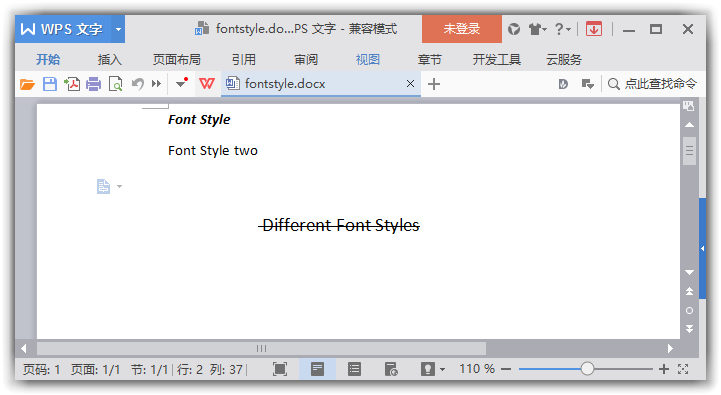Image resolution: width=721 pixels, height=395 pixels.
Task: Open the 开始 ribbon tab
Action: click(48, 59)
